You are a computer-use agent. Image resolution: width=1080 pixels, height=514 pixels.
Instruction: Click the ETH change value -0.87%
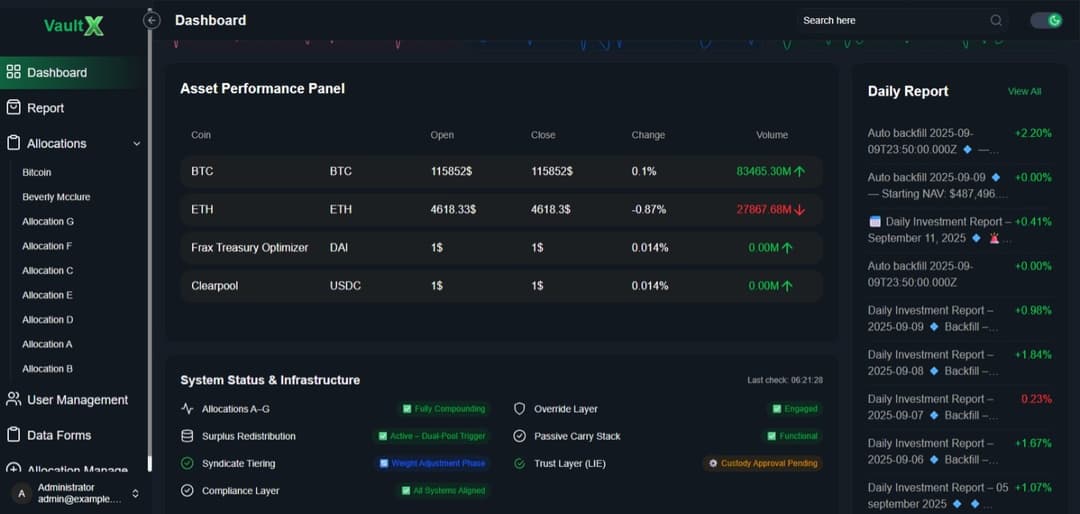coord(649,209)
